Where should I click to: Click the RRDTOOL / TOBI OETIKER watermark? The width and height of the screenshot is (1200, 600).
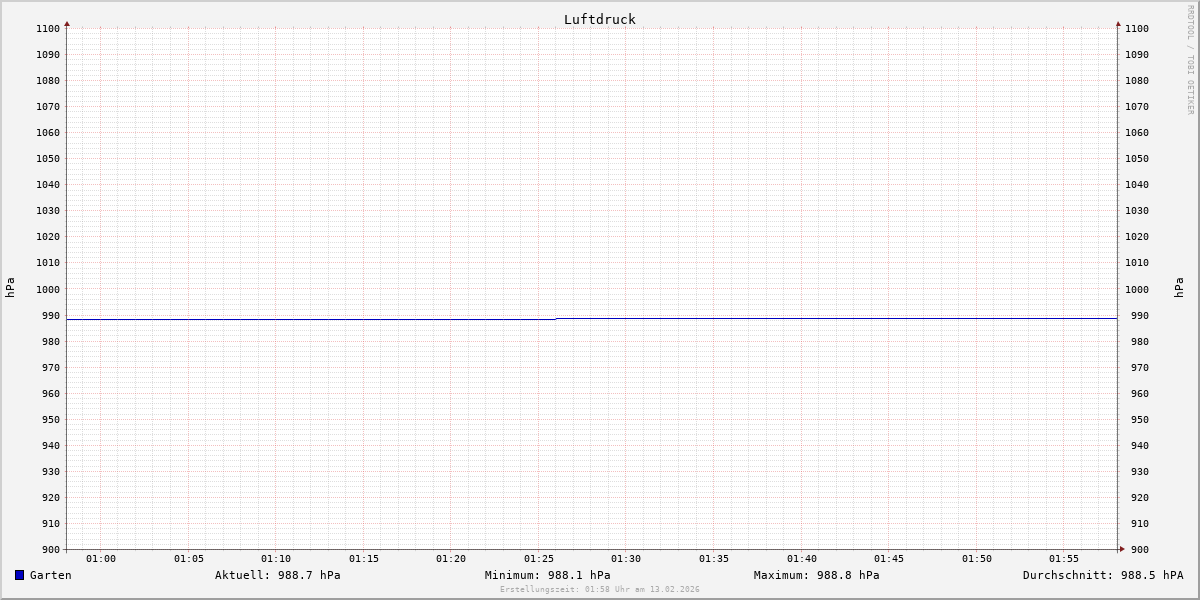point(1190,60)
